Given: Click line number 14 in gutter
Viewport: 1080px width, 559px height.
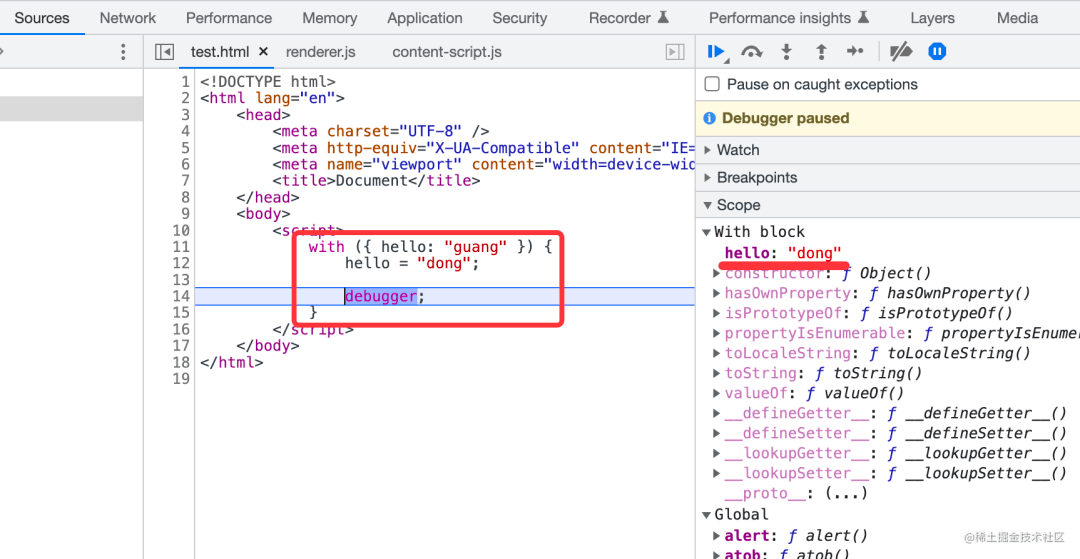Looking at the screenshot, I should [180, 297].
